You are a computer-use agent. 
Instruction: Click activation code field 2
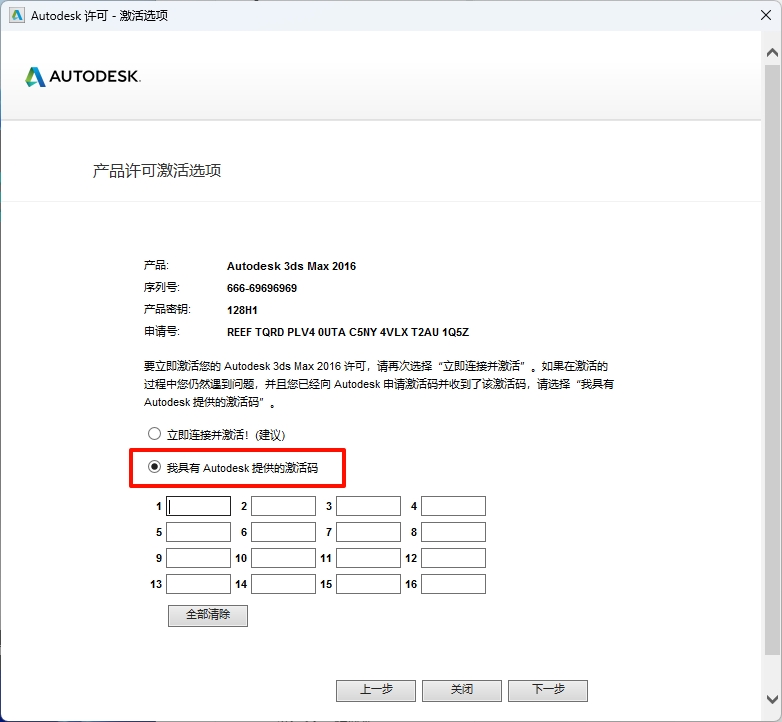click(283, 506)
